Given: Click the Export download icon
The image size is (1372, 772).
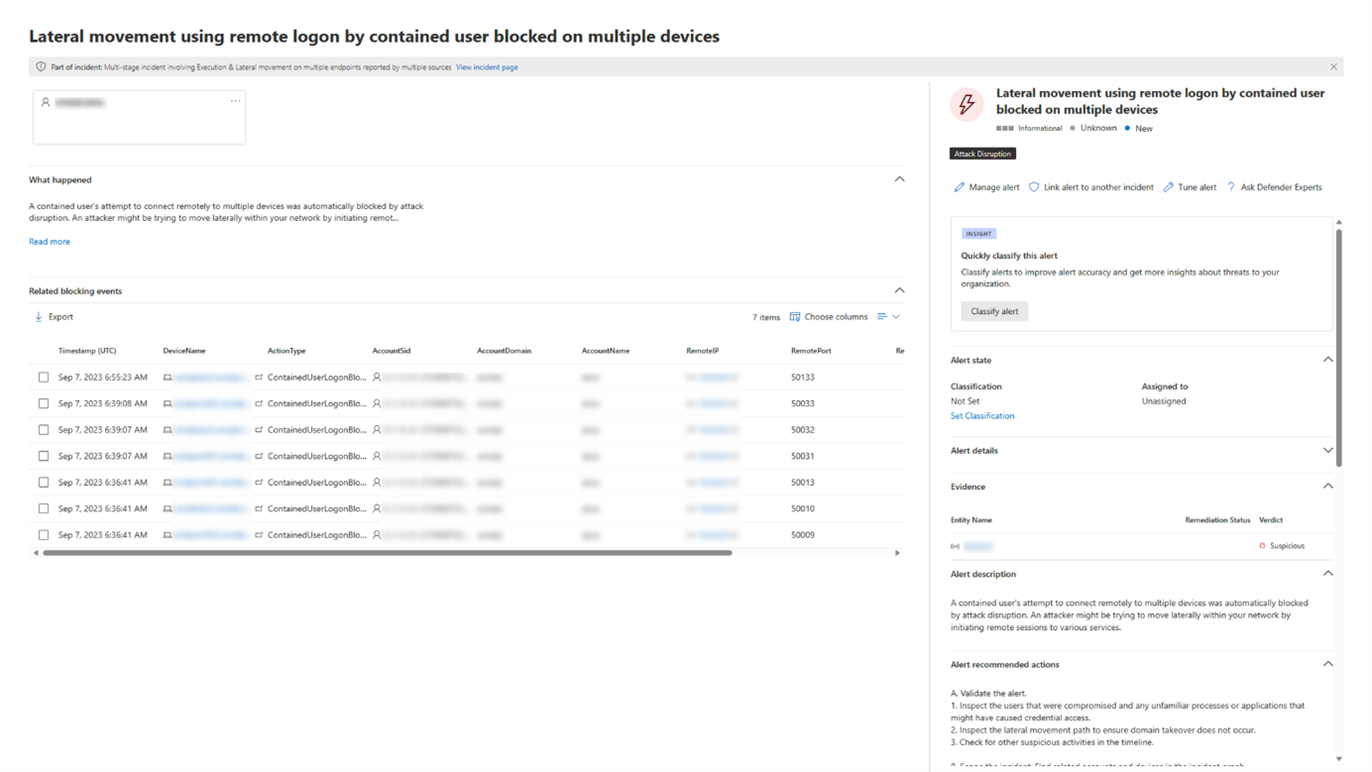Looking at the screenshot, I should coord(39,316).
